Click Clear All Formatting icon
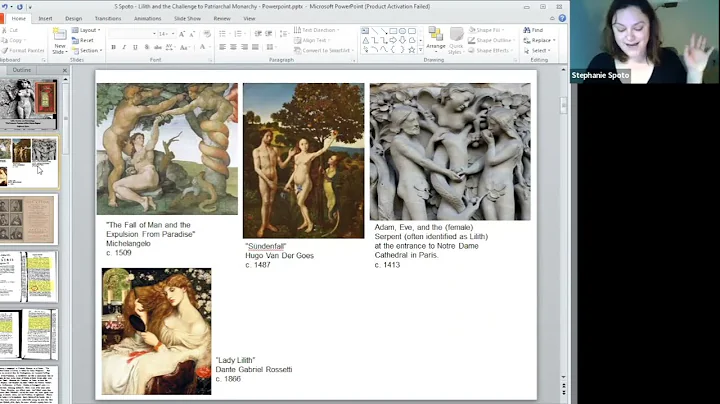Screen dimensions: 720x404 [207, 34]
